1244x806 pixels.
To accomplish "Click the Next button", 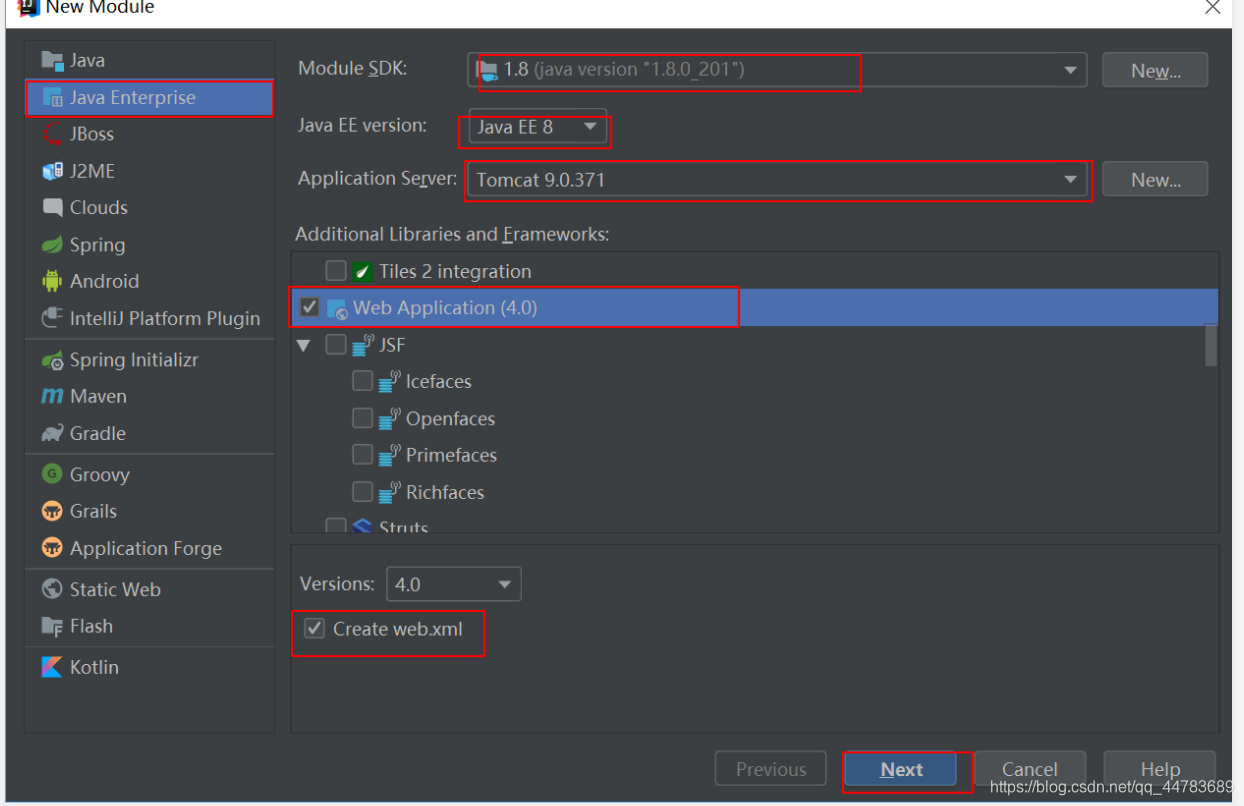I will click(x=901, y=769).
